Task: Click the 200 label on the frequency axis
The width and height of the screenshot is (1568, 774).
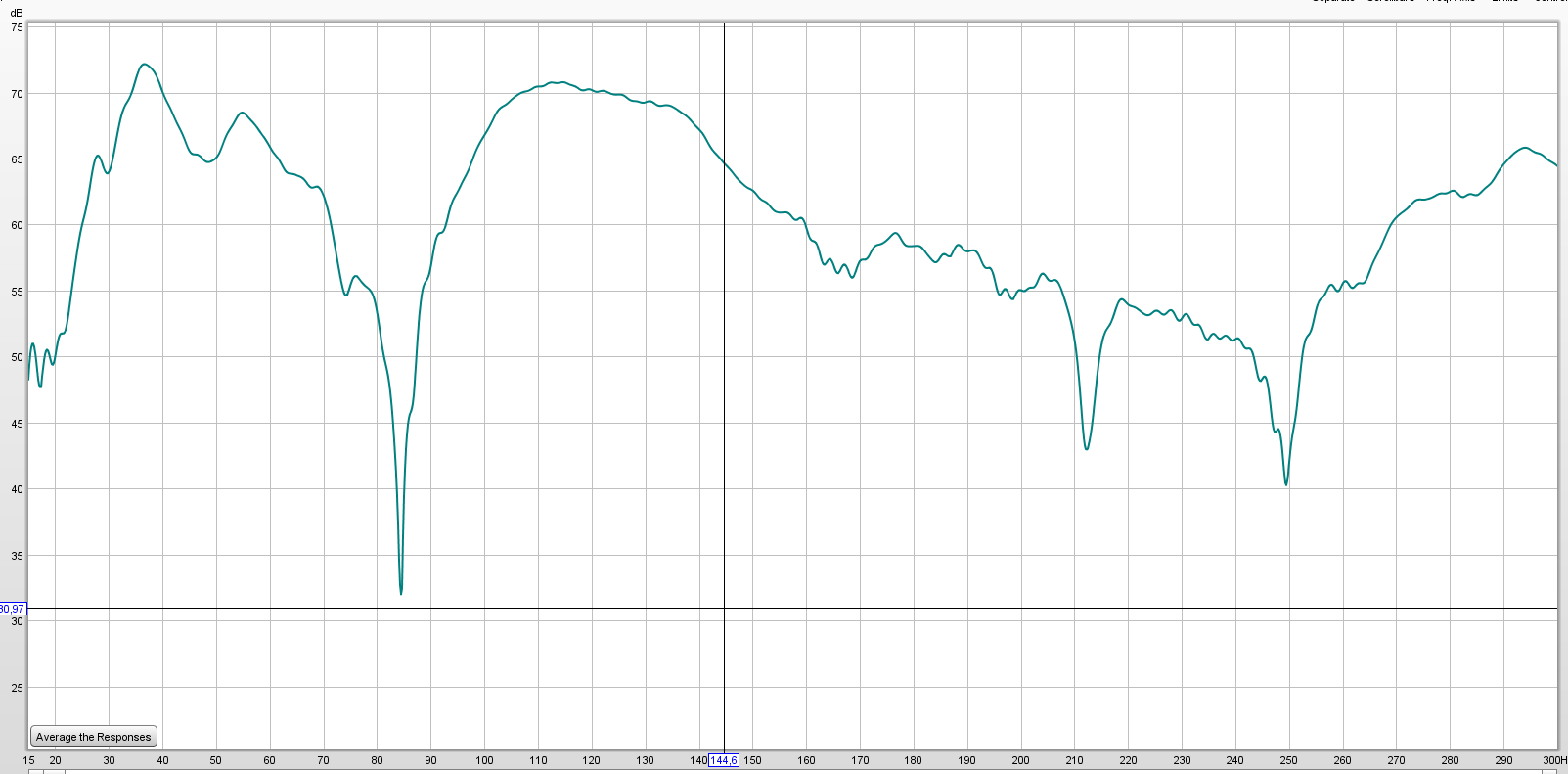Action: 1020,760
